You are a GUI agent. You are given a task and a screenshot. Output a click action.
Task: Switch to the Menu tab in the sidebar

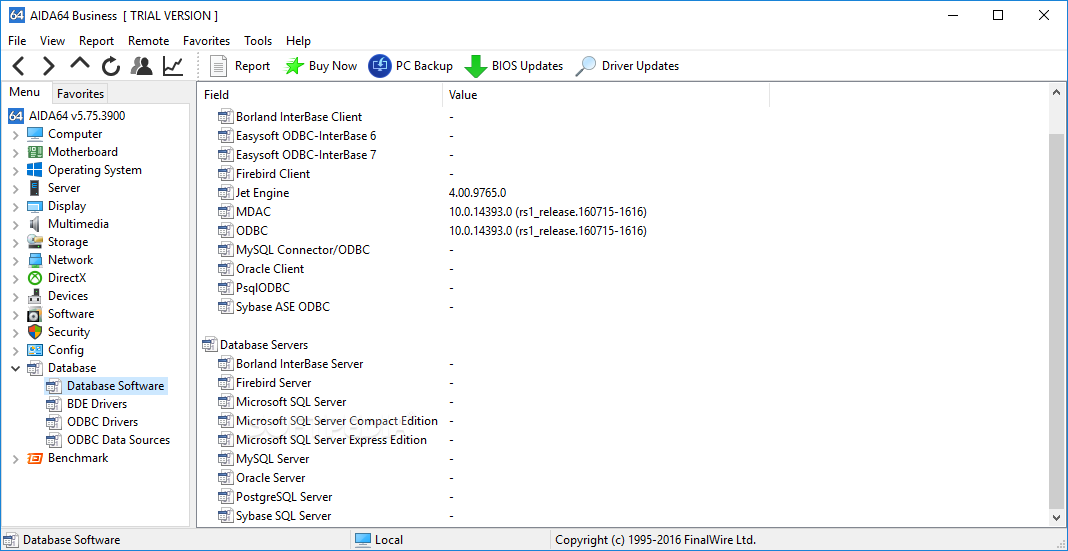click(x=25, y=92)
